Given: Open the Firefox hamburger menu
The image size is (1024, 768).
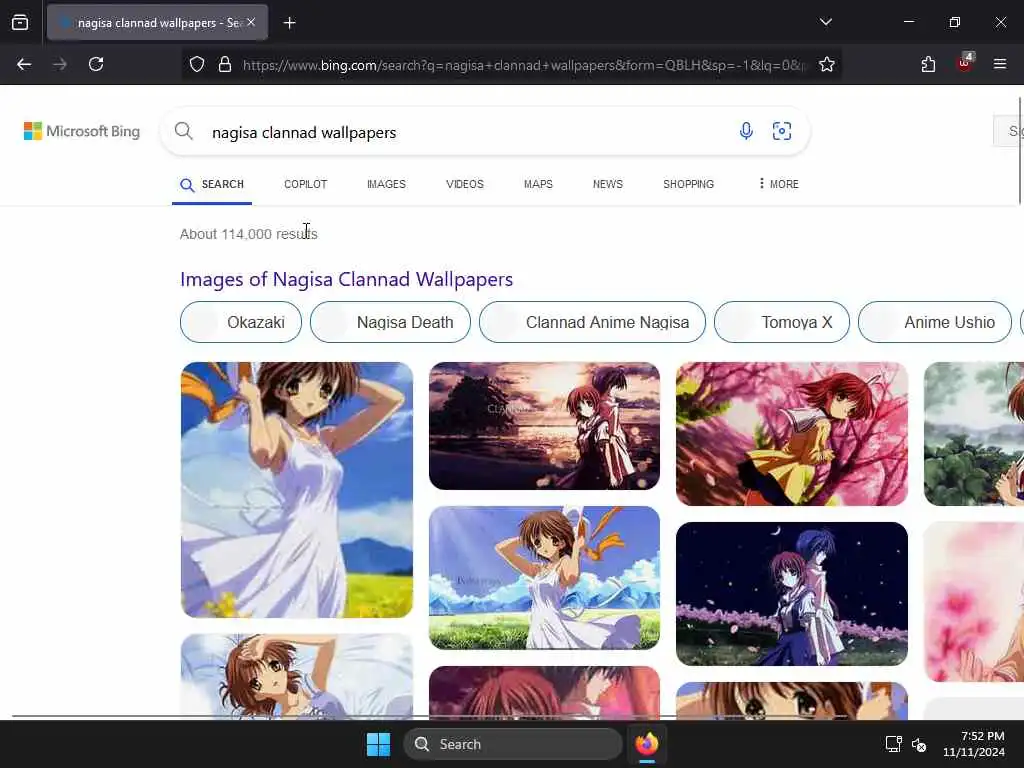Looking at the screenshot, I should coord(1000,64).
